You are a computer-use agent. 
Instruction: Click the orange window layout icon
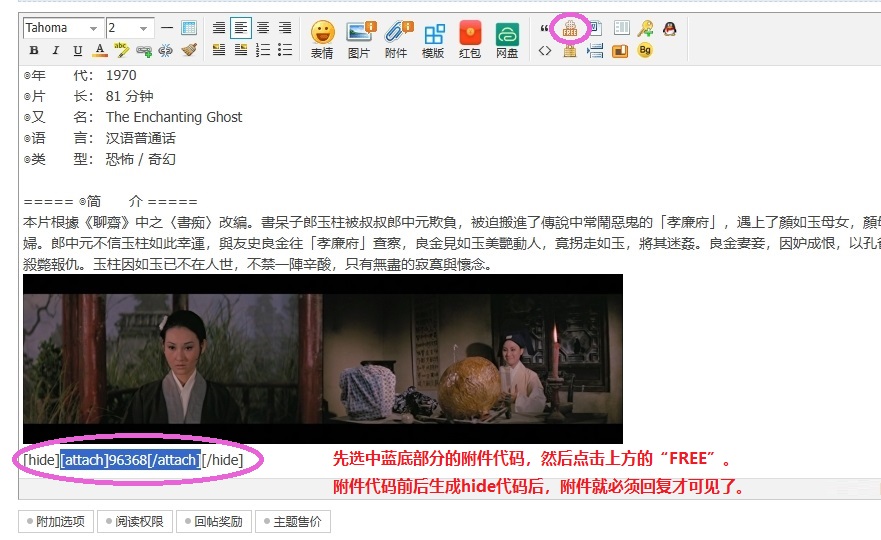620,51
